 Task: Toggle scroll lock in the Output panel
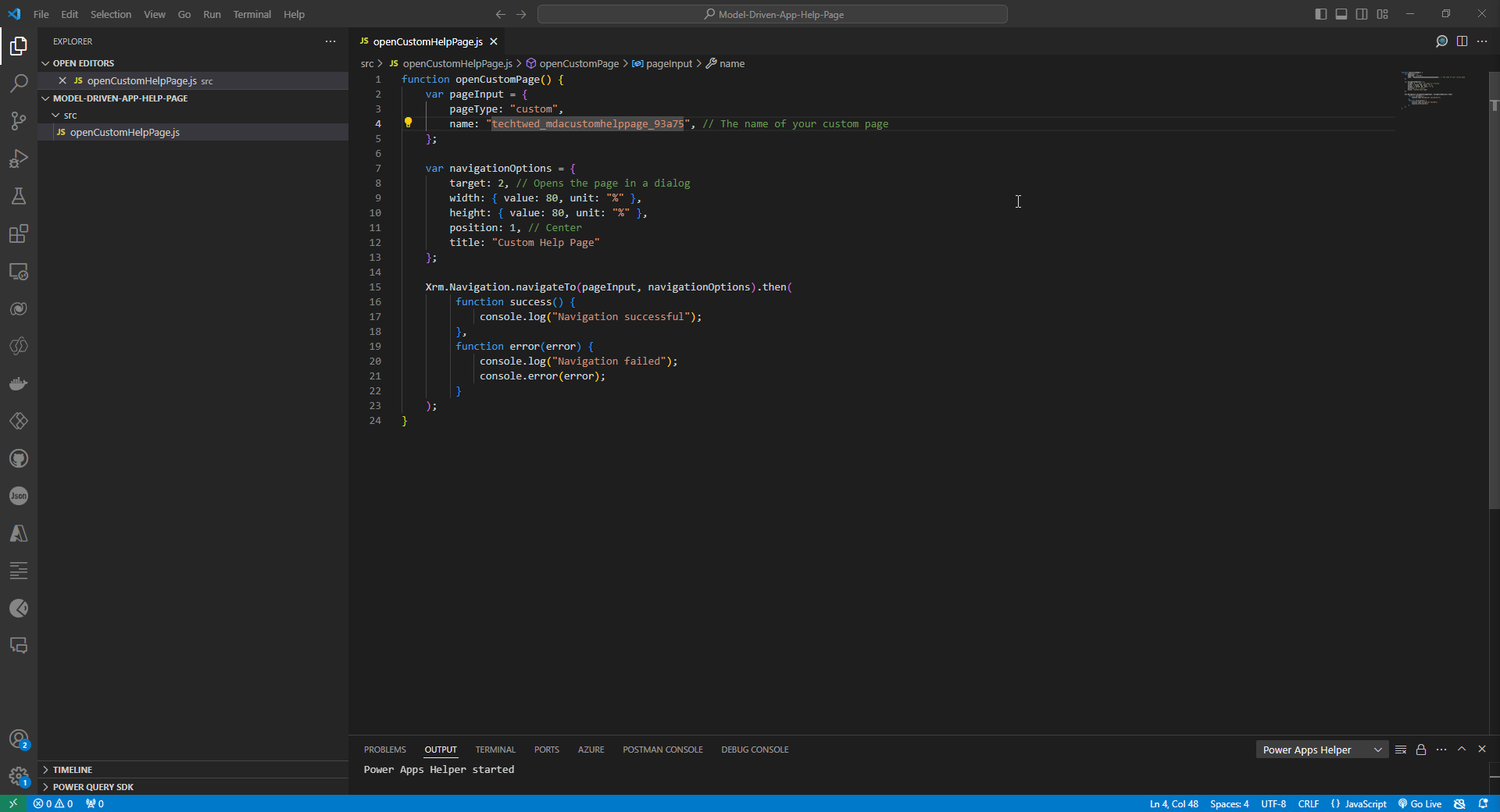click(1420, 750)
